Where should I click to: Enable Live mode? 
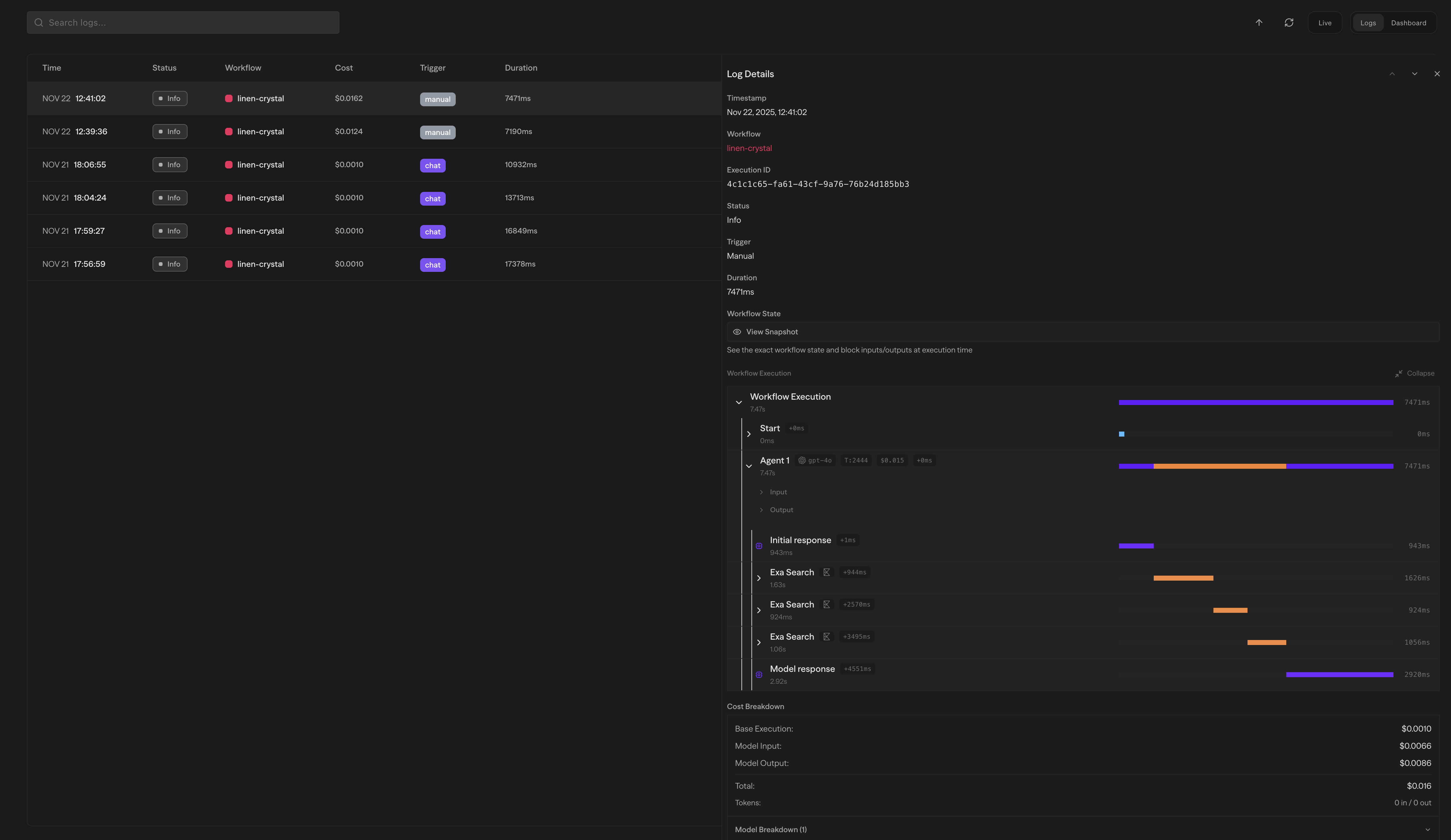[x=1324, y=22]
